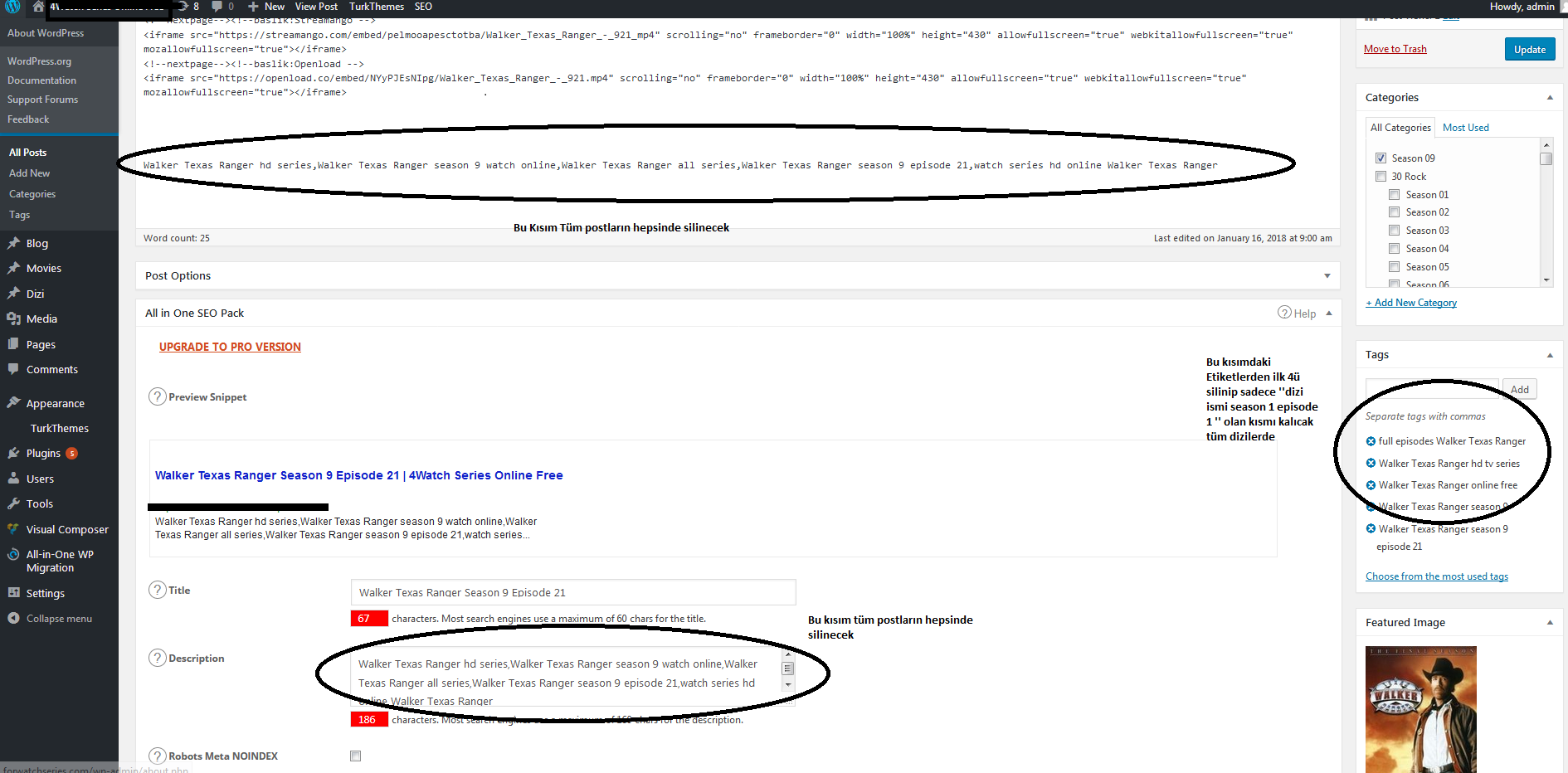
Task: Click Choose from the most used tags
Action: point(1437,576)
